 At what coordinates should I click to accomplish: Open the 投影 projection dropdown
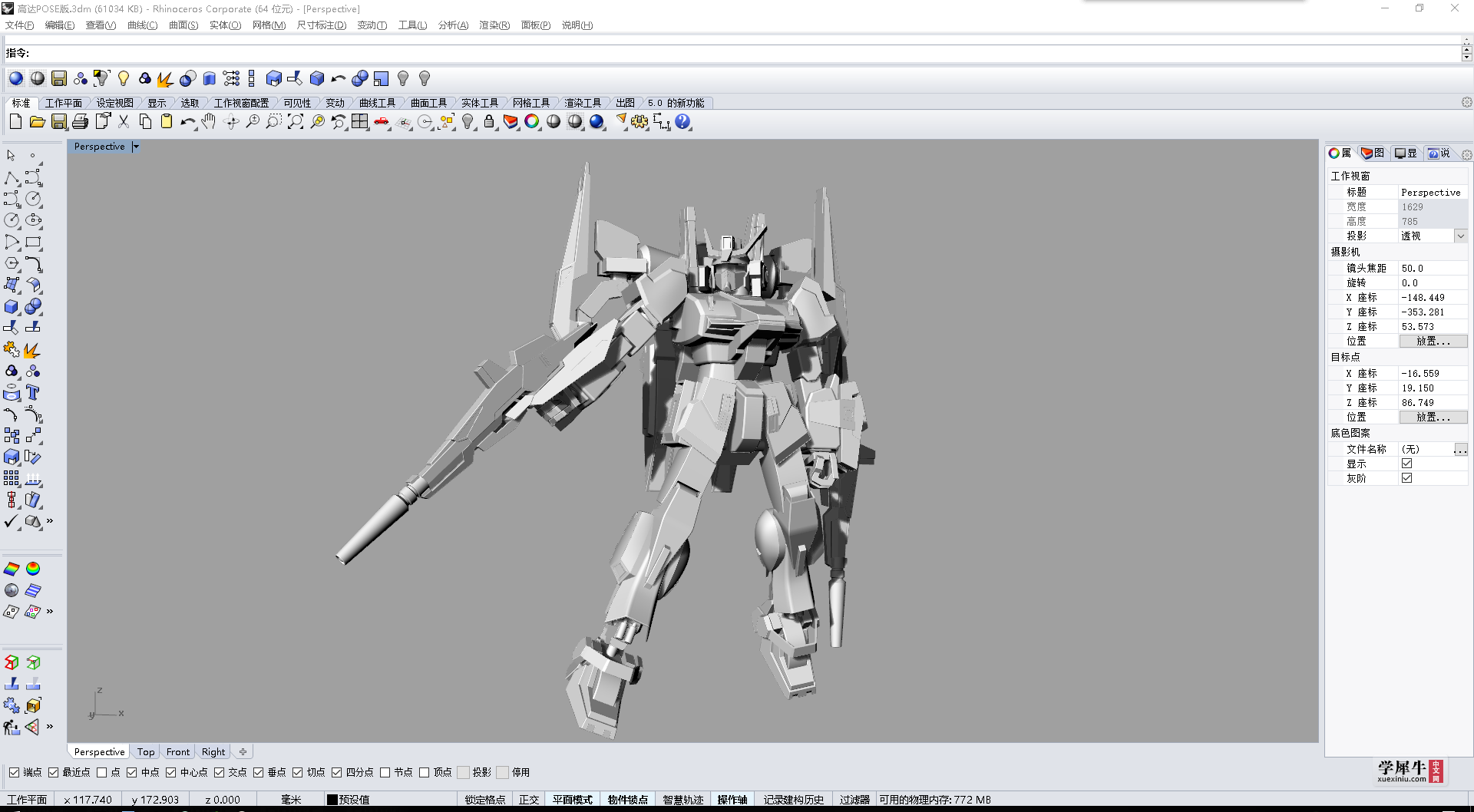click(x=1460, y=236)
